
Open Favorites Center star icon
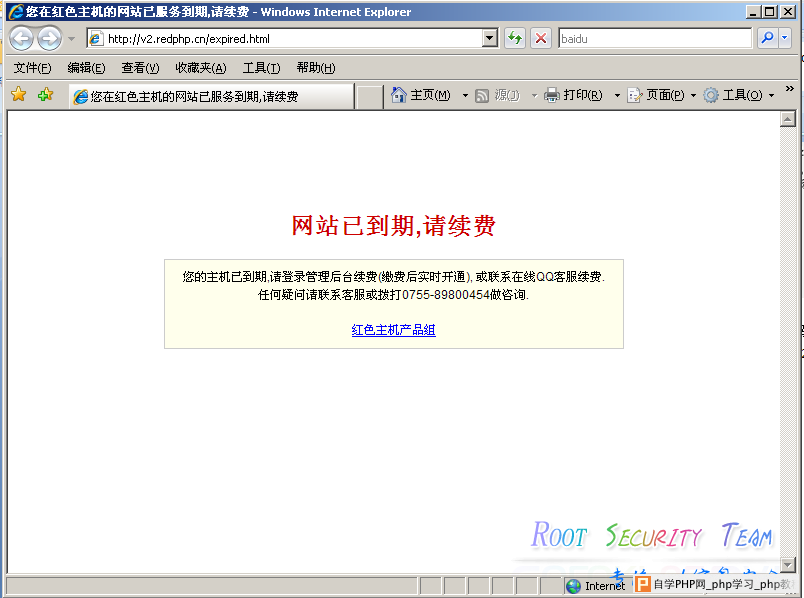pyautogui.click(x=18, y=94)
